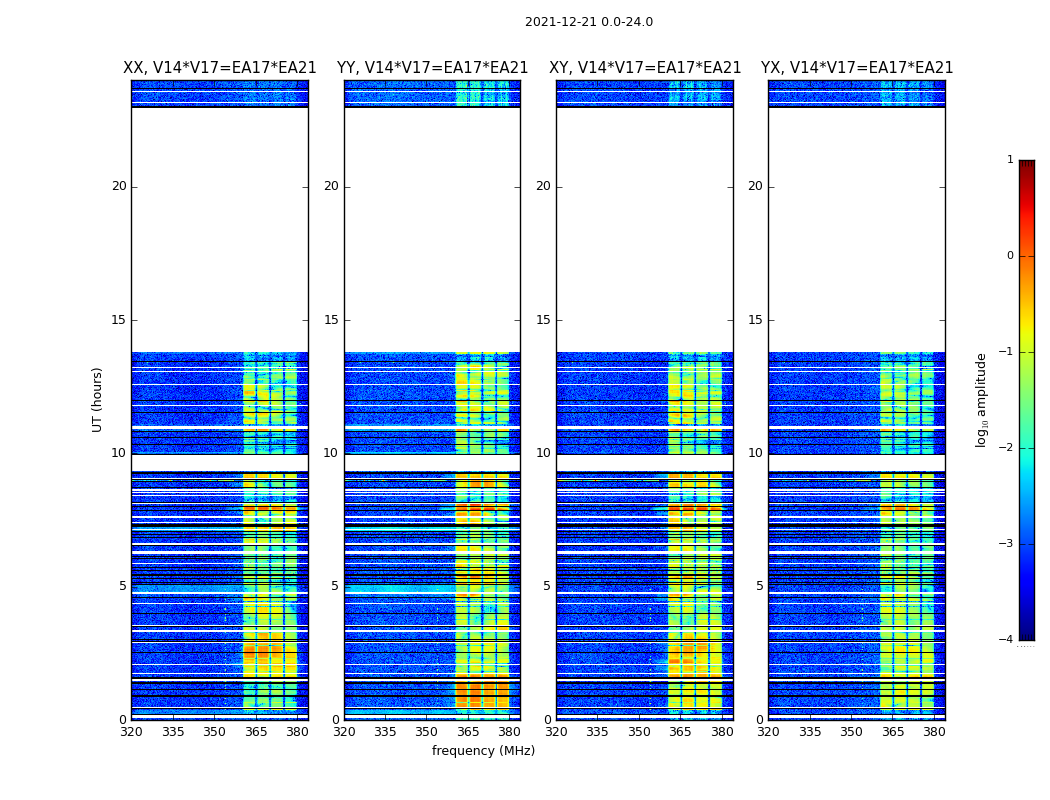Click the white data gap in YY panel
The width and height of the screenshot is (1050, 800).
433,230
